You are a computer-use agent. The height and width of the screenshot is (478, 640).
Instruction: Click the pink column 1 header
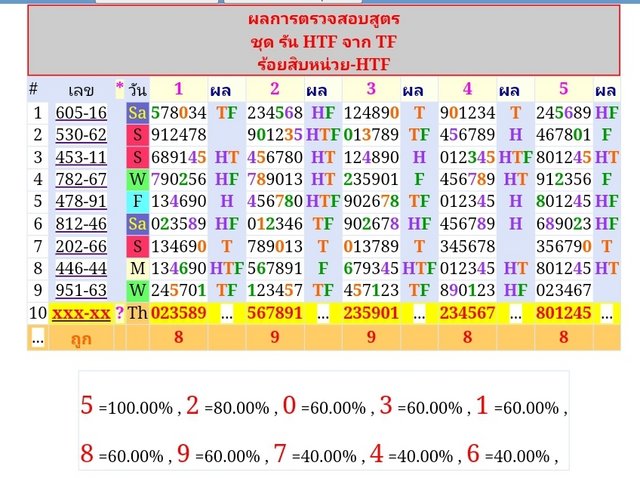click(178, 89)
